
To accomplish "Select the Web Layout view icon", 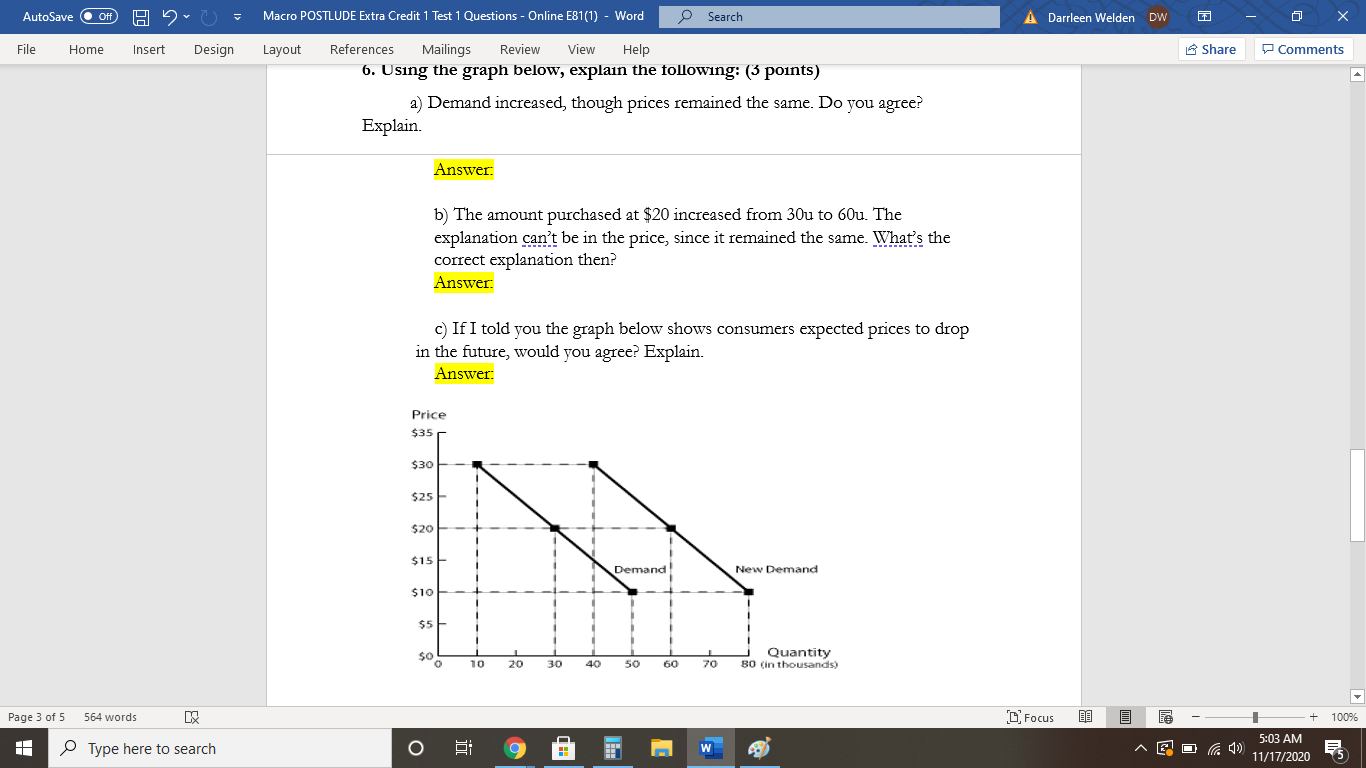I will pyautogui.click(x=1164, y=717).
